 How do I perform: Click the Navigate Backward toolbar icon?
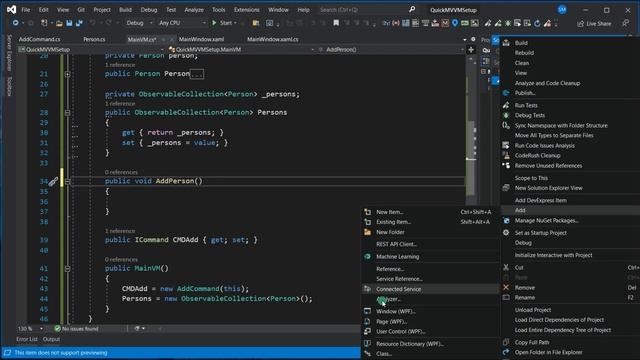pyautogui.click(x=15, y=23)
